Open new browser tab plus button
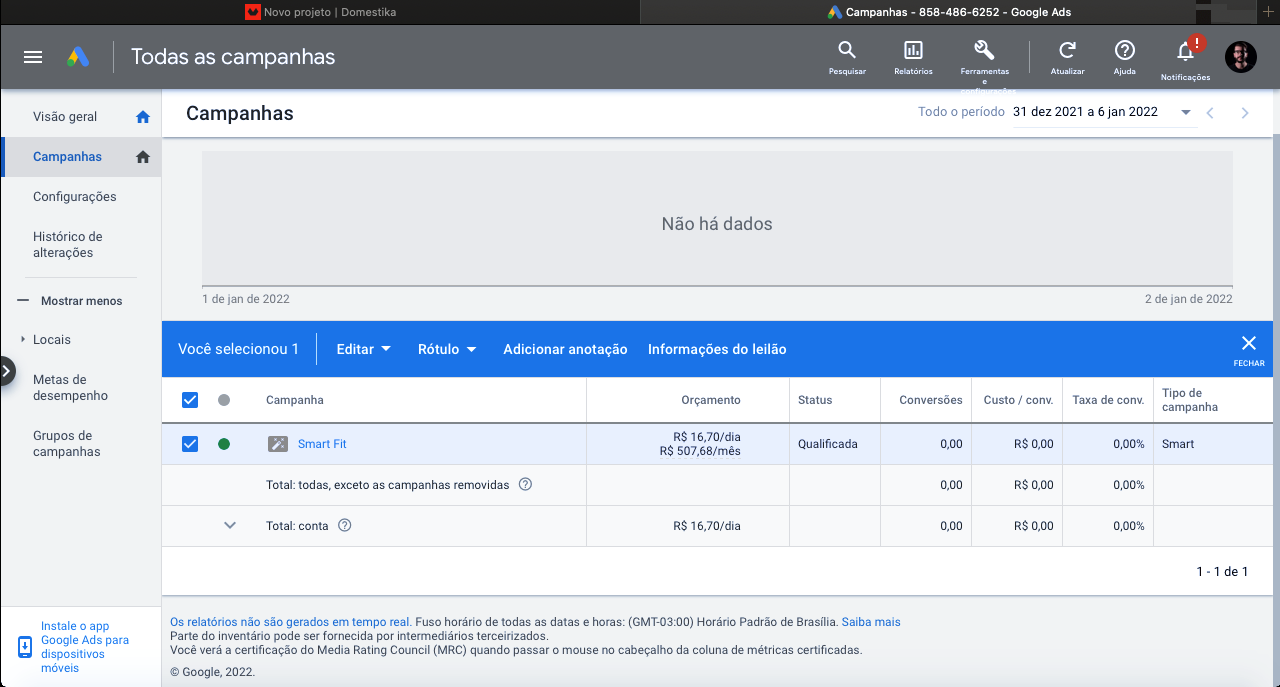 [1269, 12]
